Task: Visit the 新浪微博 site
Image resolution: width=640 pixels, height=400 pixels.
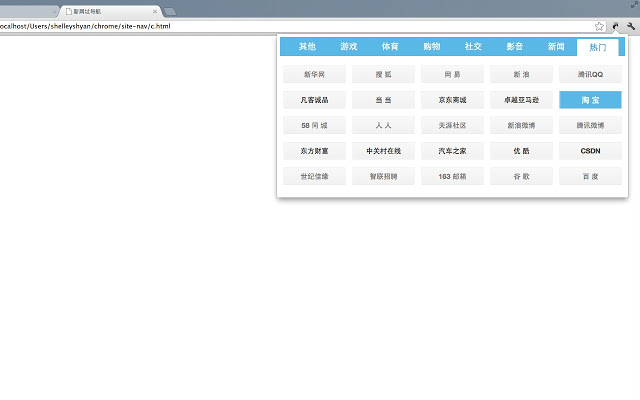Action: point(521,125)
